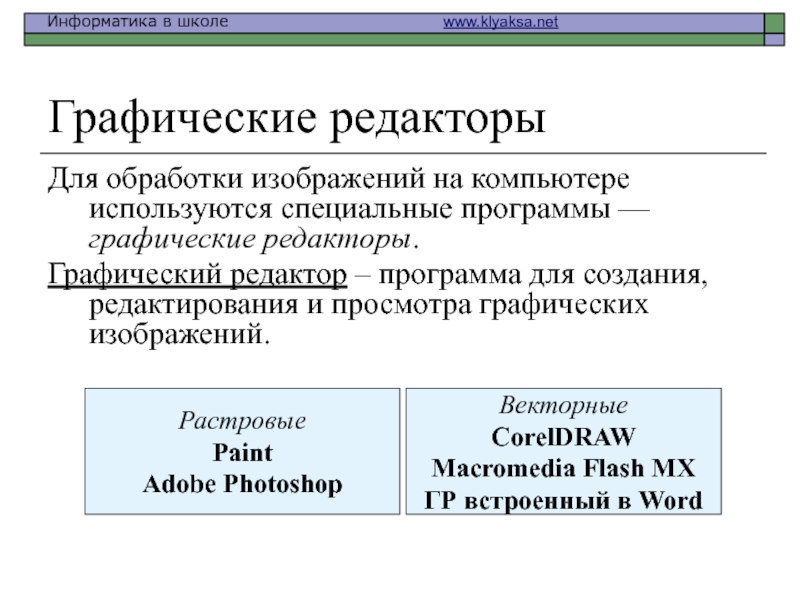Click the "Растровые" heading in the left box
Image resolution: width=800 pixels, height=600 pixels.
click(x=242, y=420)
